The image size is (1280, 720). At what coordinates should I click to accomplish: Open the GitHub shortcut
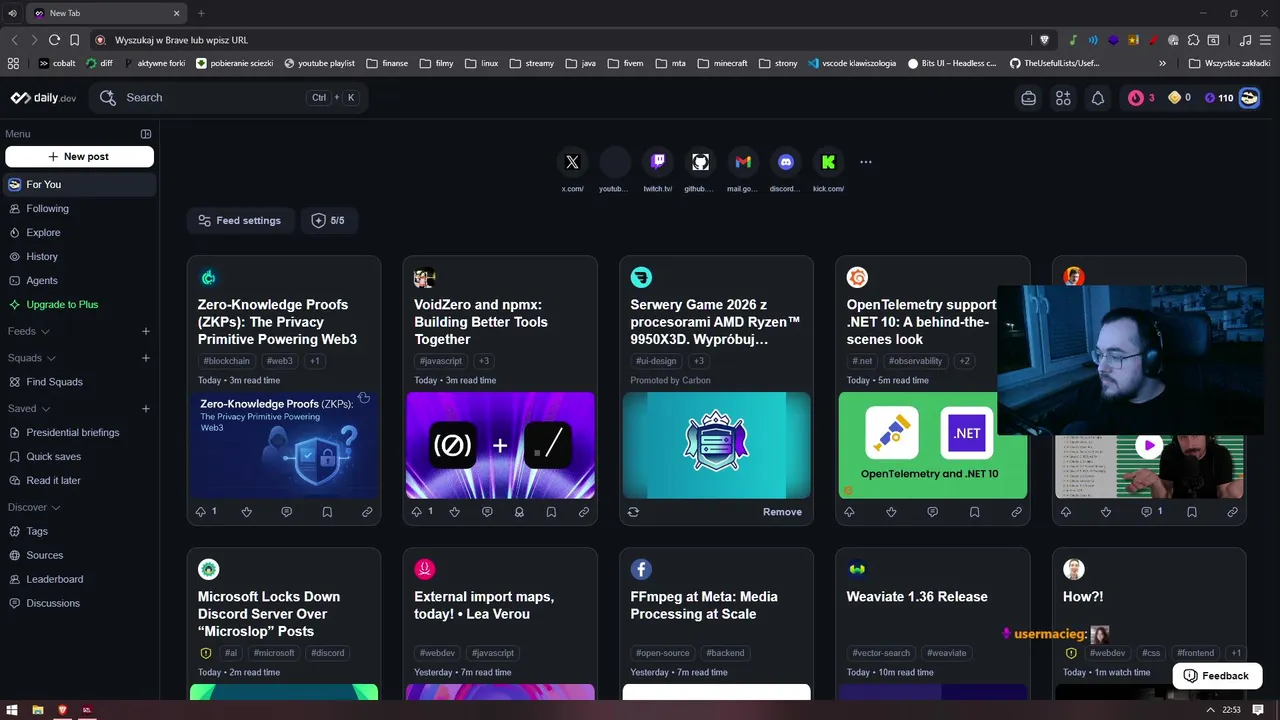pyautogui.click(x=700, y=162)
